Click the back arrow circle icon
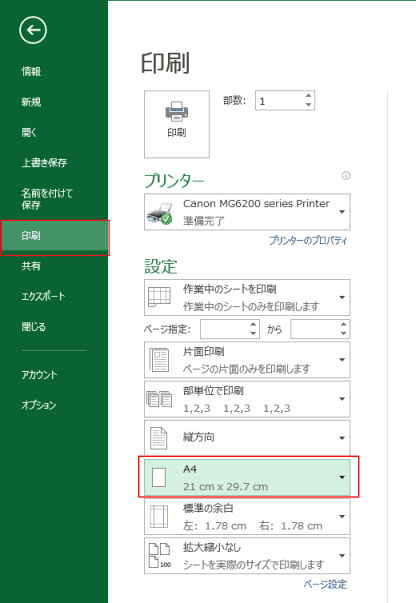 click(33, 30)
